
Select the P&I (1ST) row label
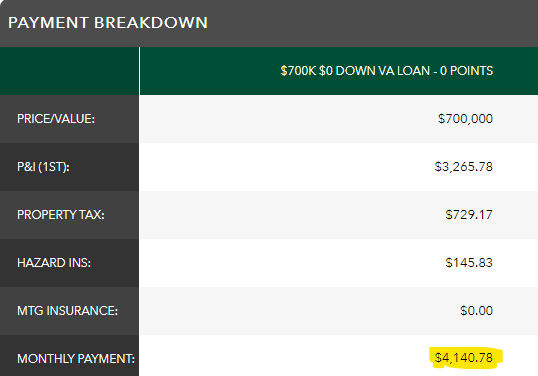click(43, 167)
